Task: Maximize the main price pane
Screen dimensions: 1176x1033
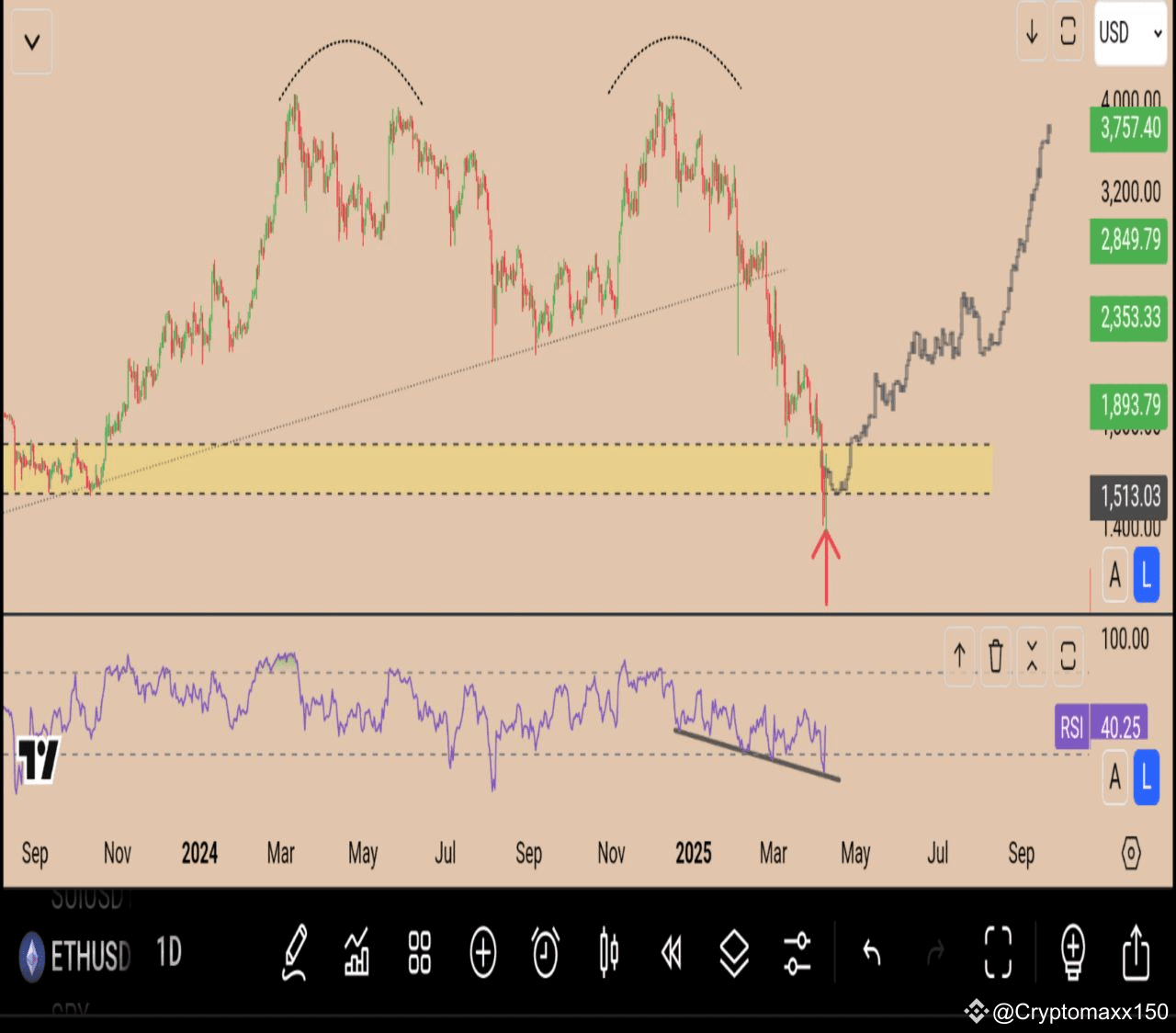Action: (1068, 32)
